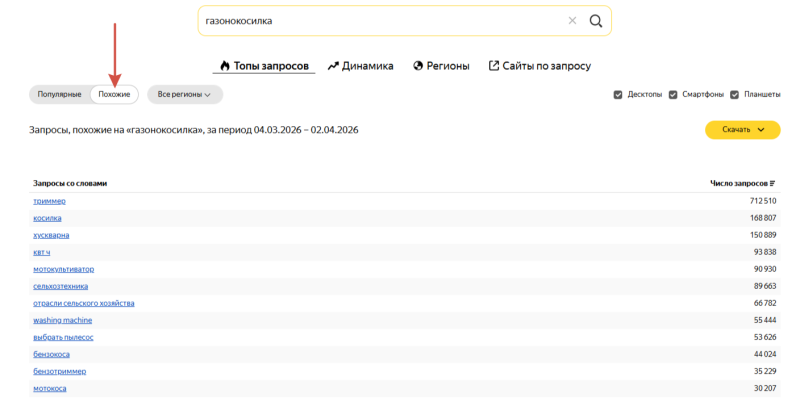
Task: Click the Запросы со словами column header
Action: [x=70, y=183]
